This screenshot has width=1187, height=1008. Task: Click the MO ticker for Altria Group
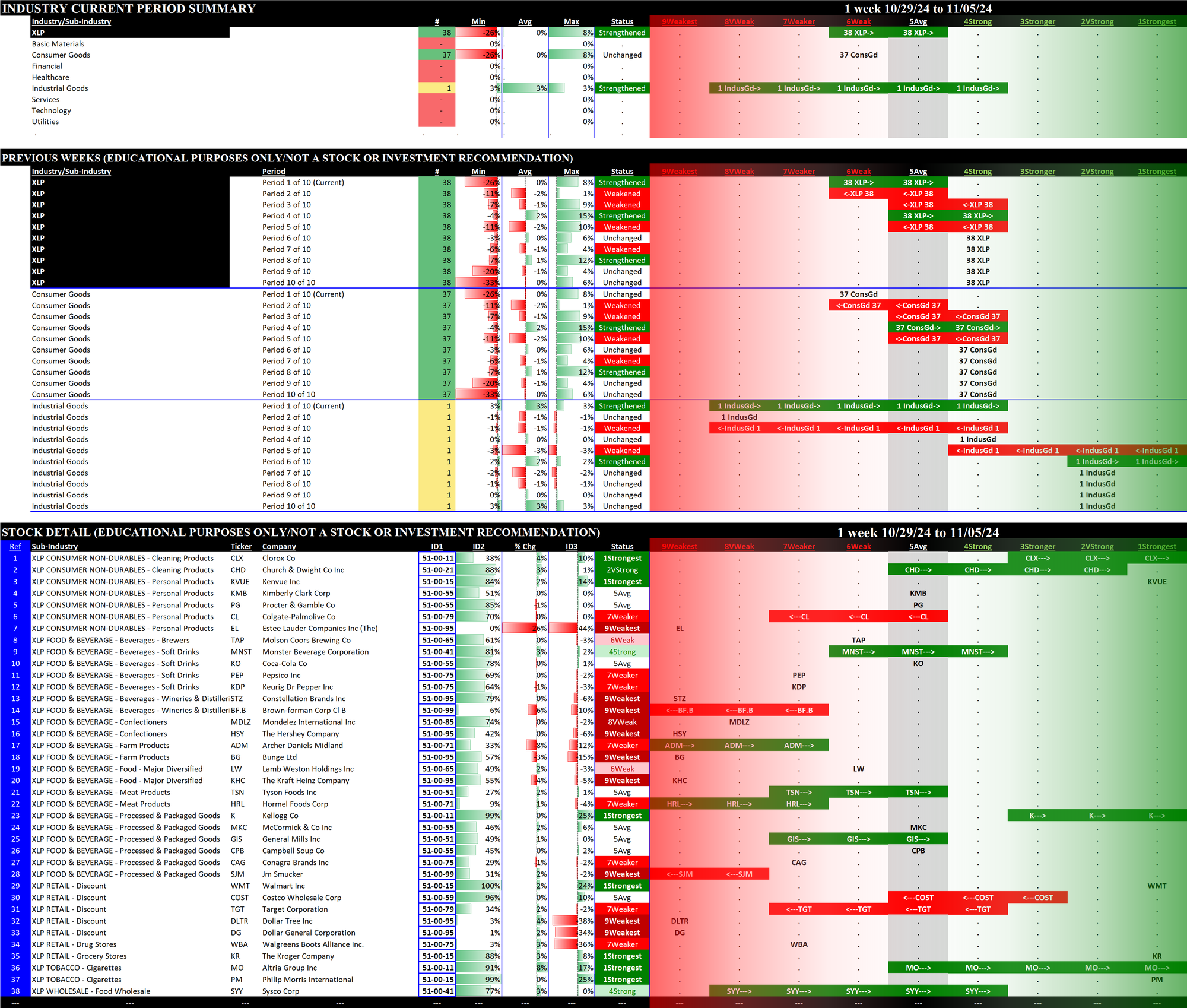[236, 968]
